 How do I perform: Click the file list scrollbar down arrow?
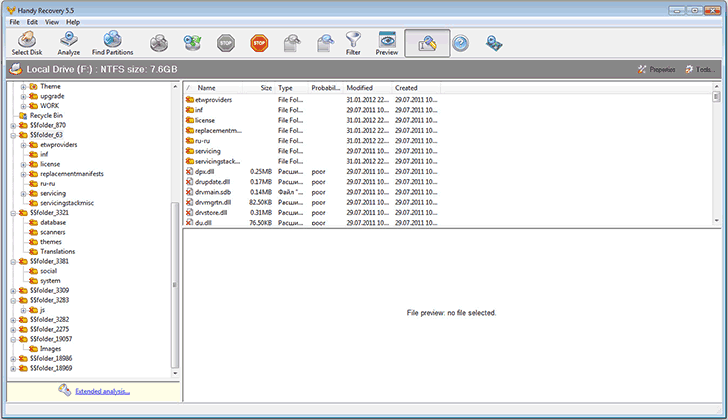(716, 221)
